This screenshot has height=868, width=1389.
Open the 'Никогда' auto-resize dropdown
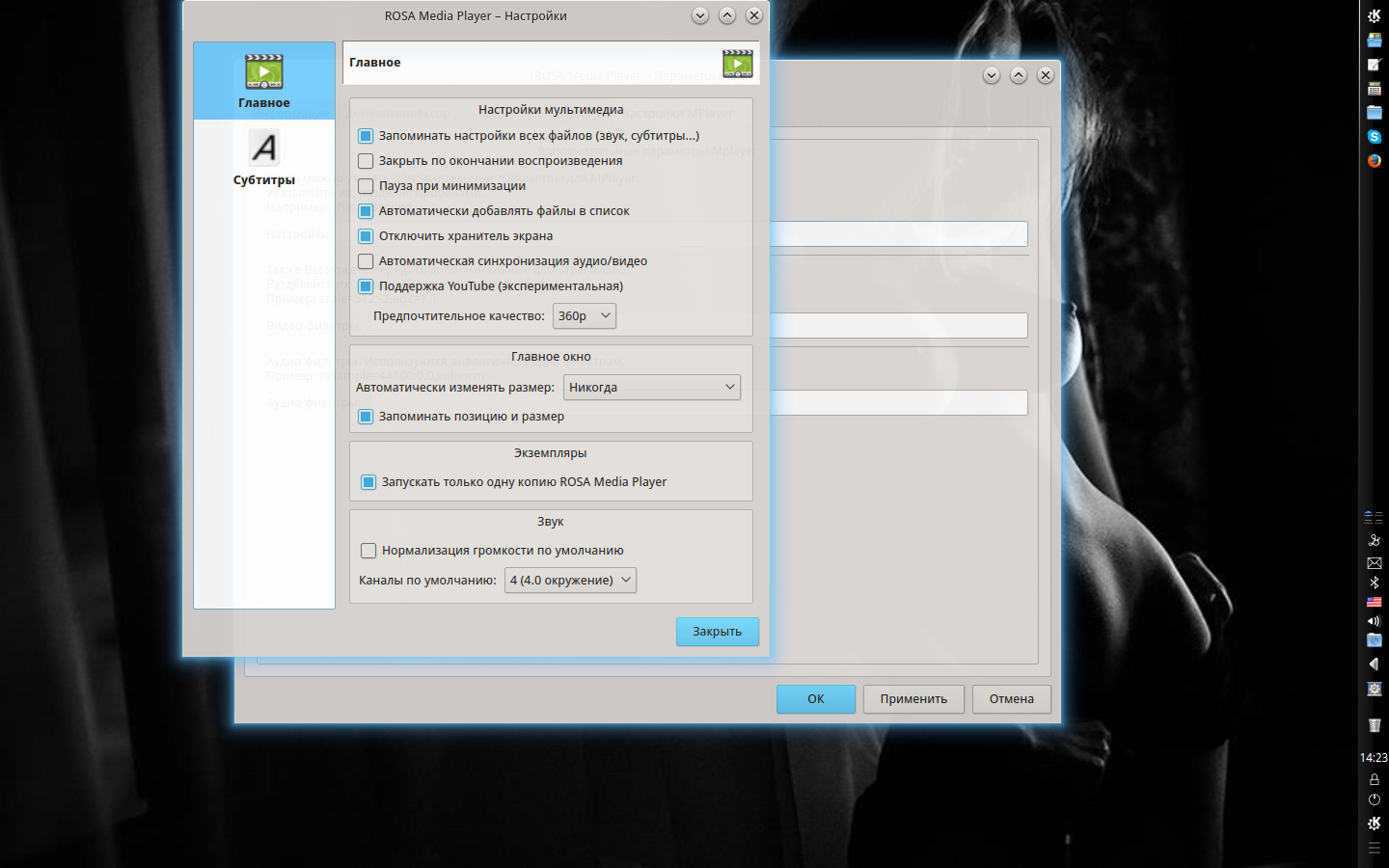click(652, 388)
